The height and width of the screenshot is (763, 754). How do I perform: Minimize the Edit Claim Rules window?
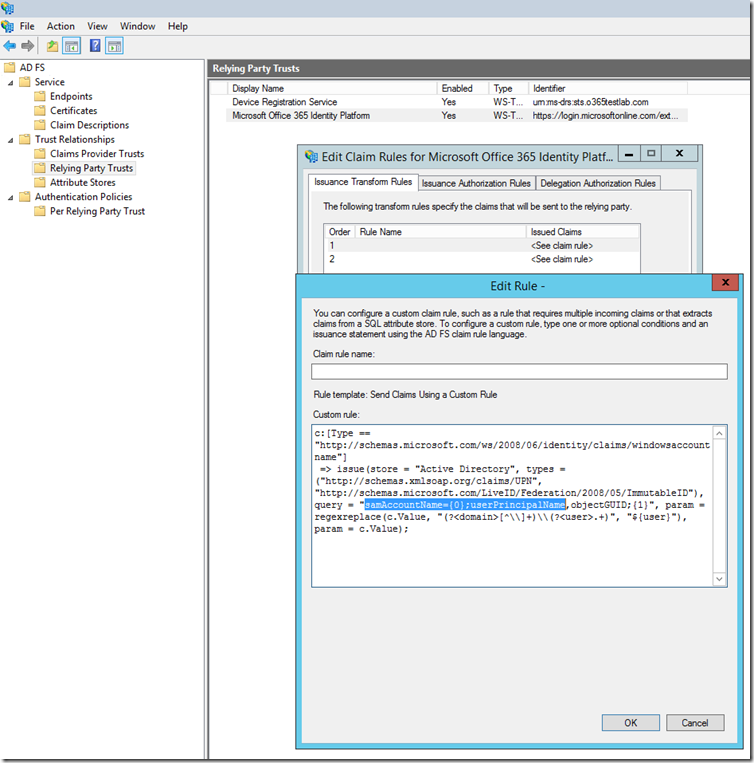tap(629, 154)
